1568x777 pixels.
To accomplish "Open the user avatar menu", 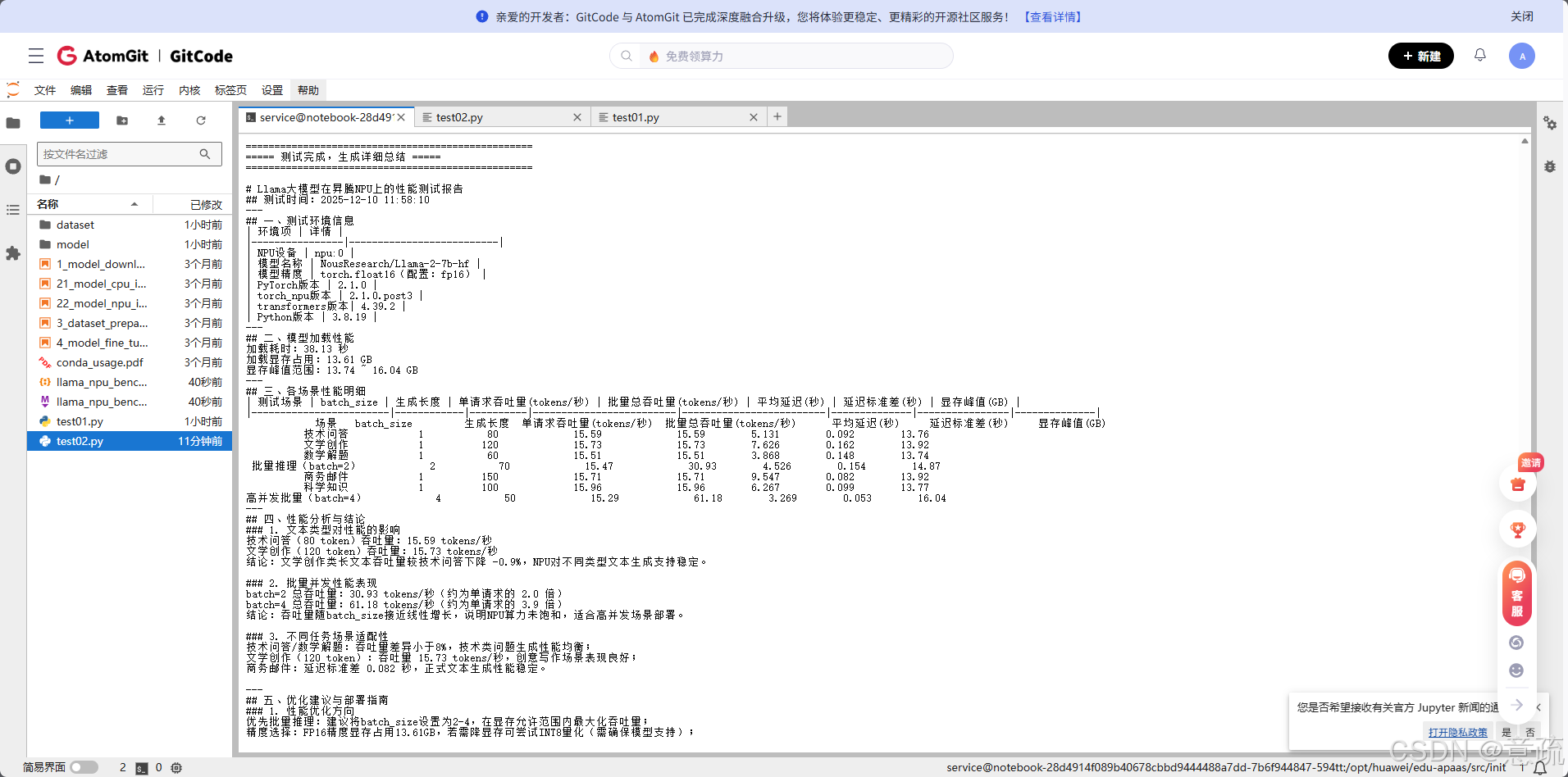I will pyautogui.click(x=1521, y=56).
